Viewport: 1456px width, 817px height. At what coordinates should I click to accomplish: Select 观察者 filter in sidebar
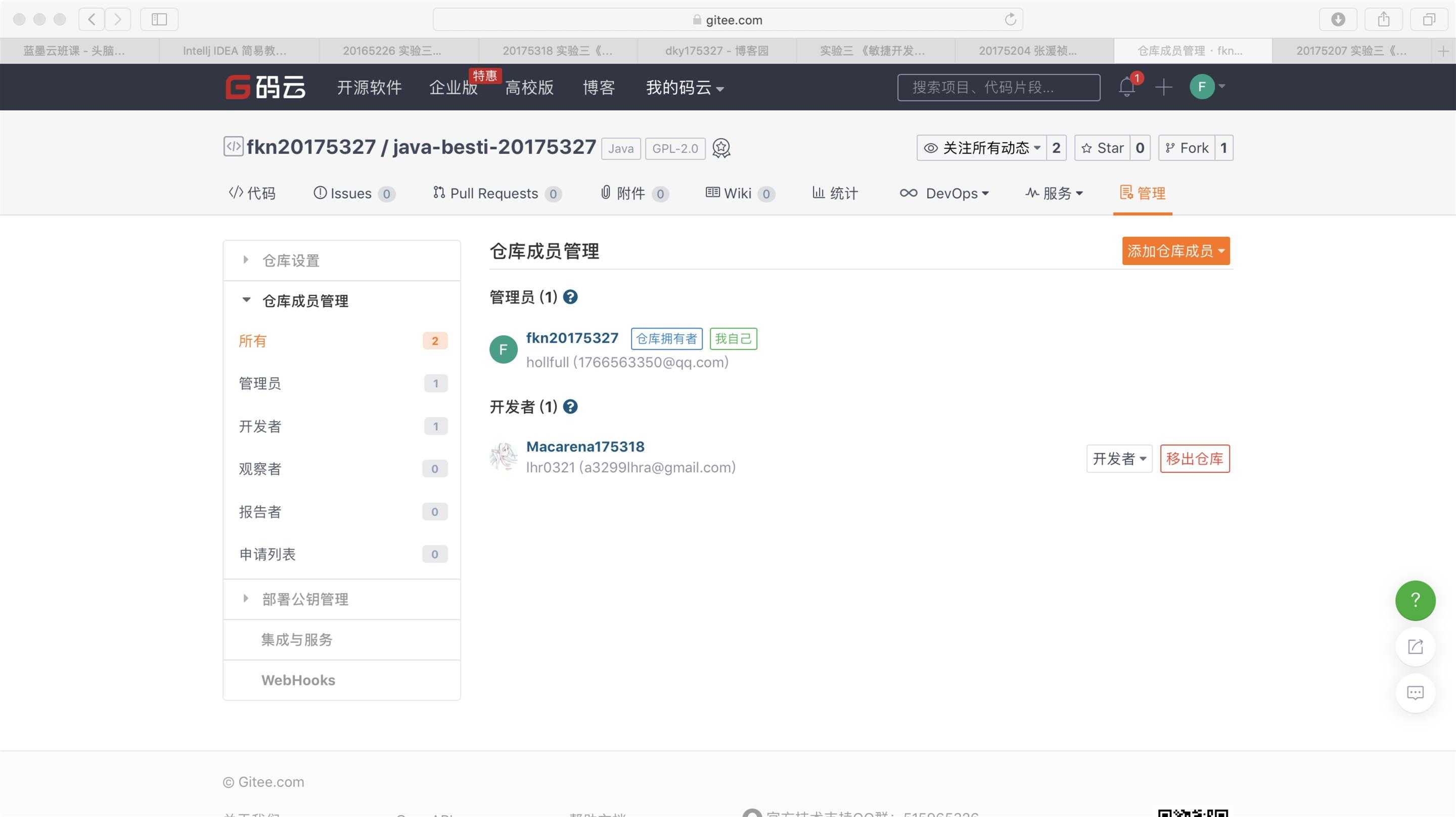(341, 469)
